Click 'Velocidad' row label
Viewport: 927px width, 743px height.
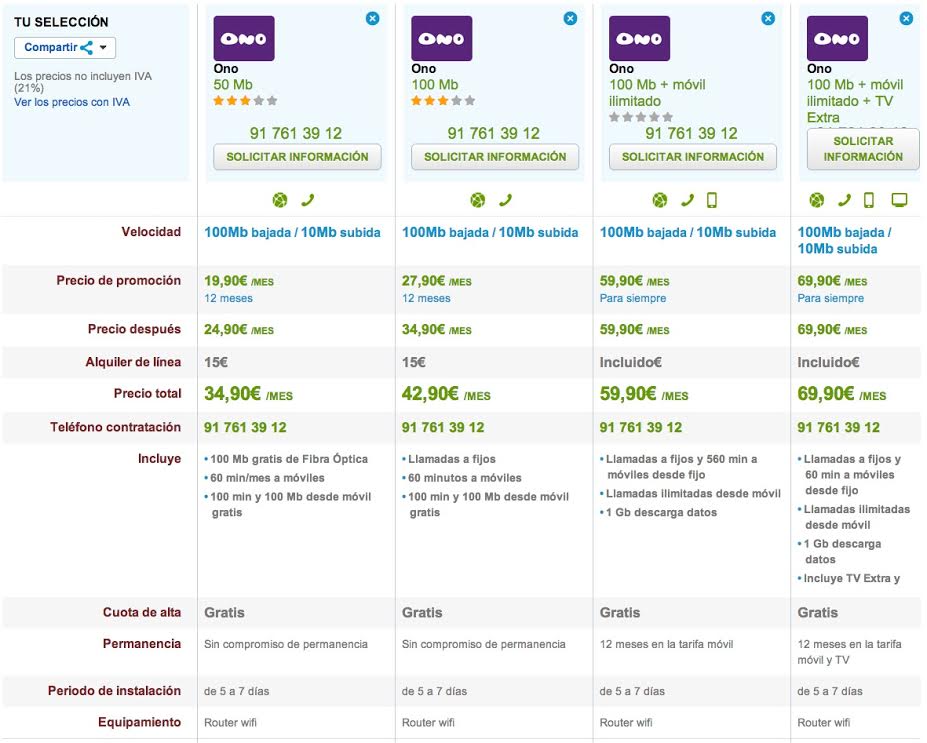(151, 232)
